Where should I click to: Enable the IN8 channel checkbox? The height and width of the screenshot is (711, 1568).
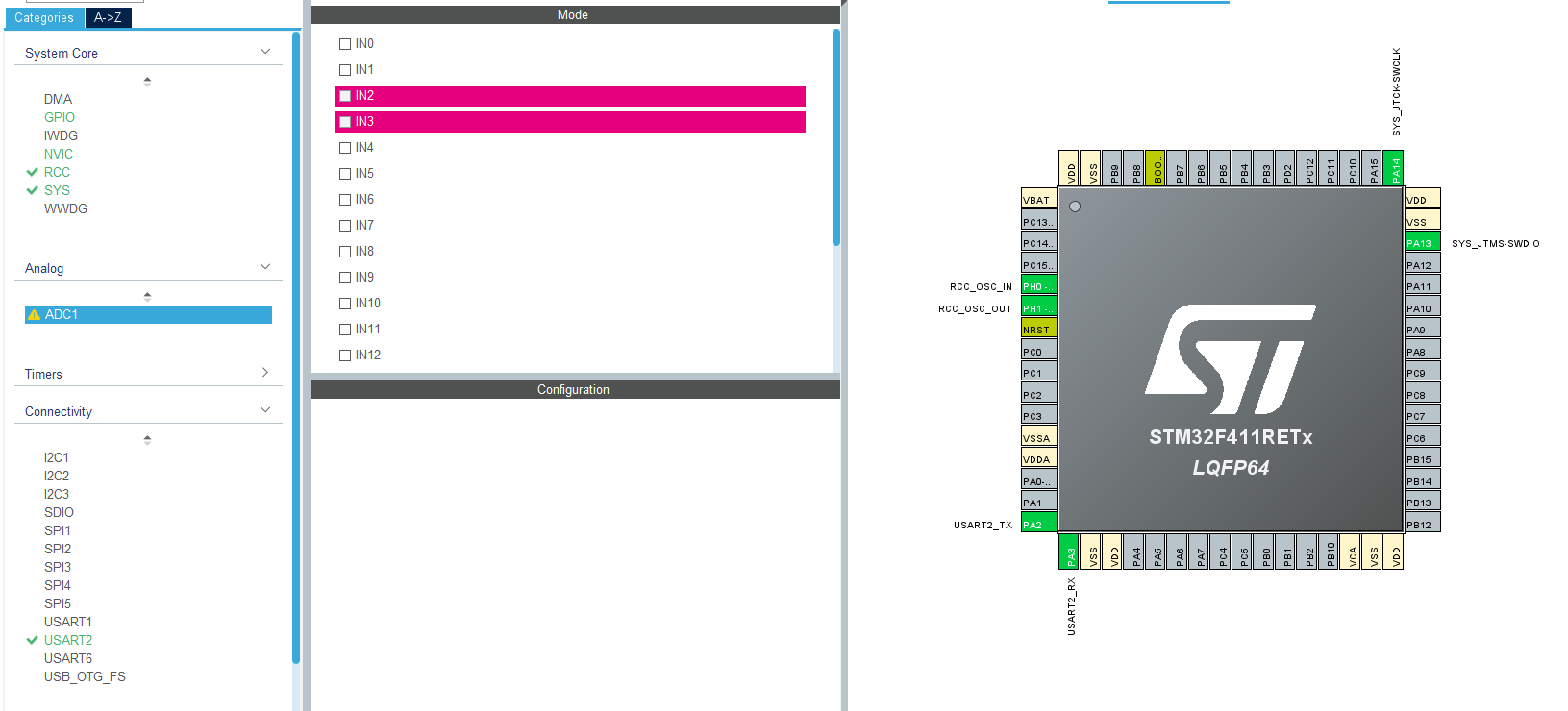[345, 252]
